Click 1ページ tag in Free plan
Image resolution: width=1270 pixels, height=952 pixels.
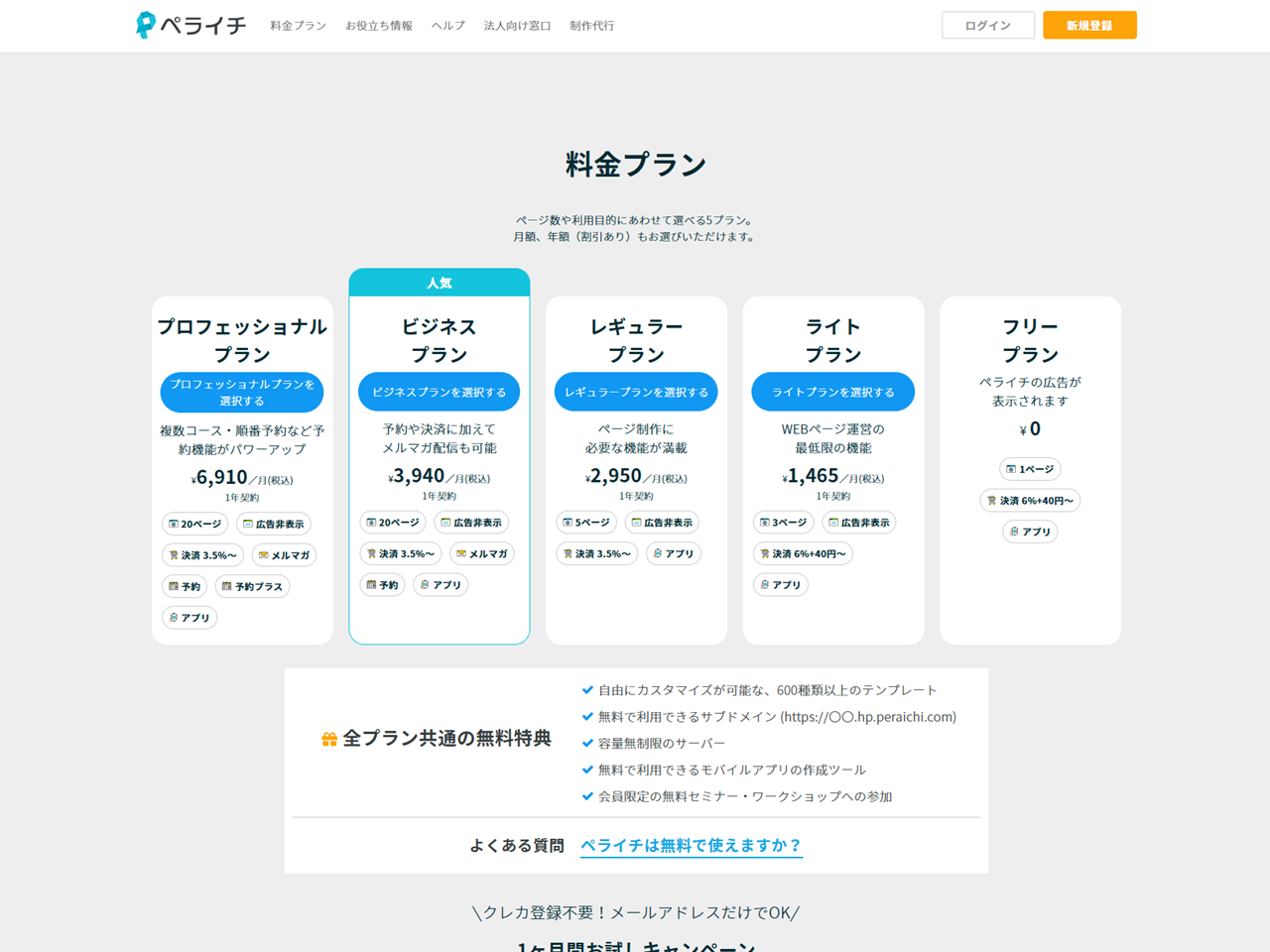(1030, 469)
